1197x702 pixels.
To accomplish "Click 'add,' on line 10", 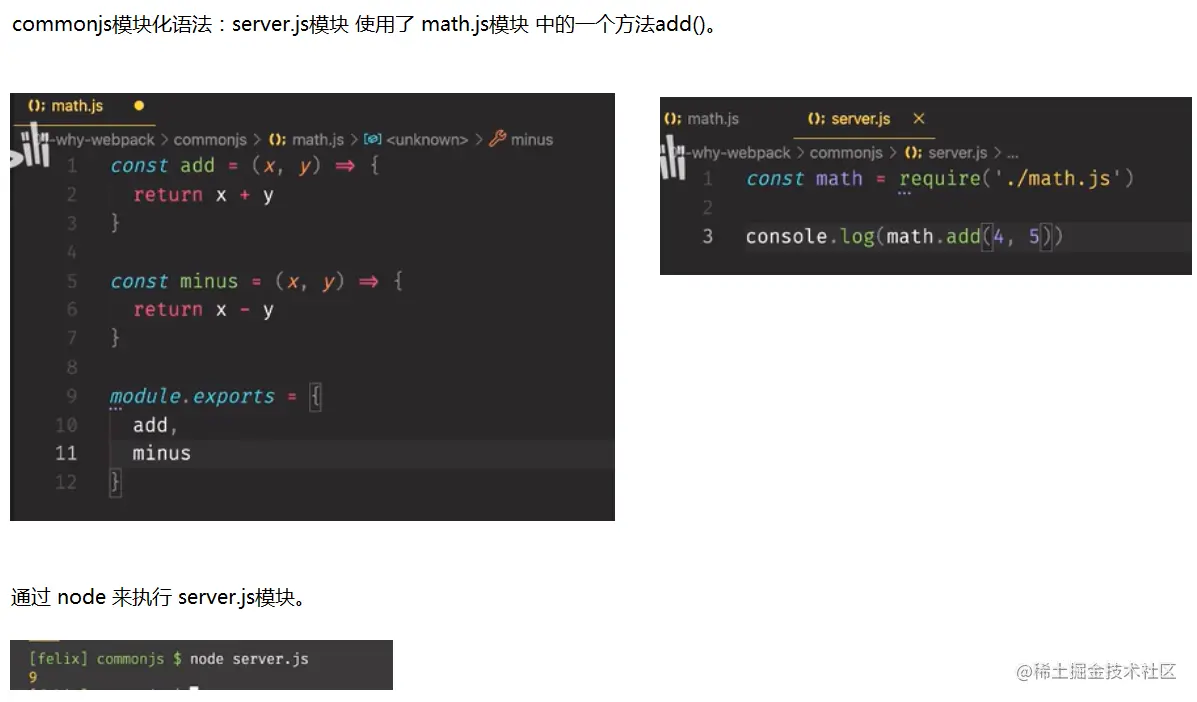I will (x=155, y=425).
